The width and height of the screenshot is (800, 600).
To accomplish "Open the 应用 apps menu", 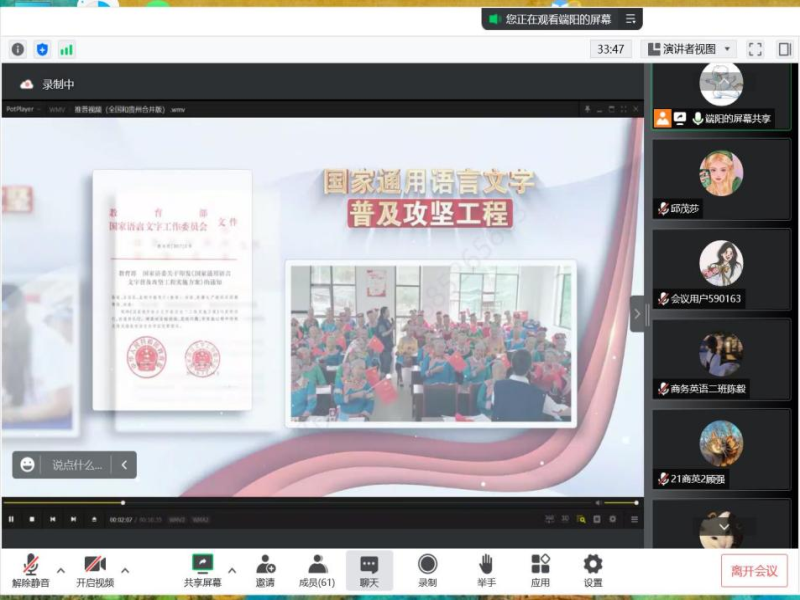I will tap(540, 570).
